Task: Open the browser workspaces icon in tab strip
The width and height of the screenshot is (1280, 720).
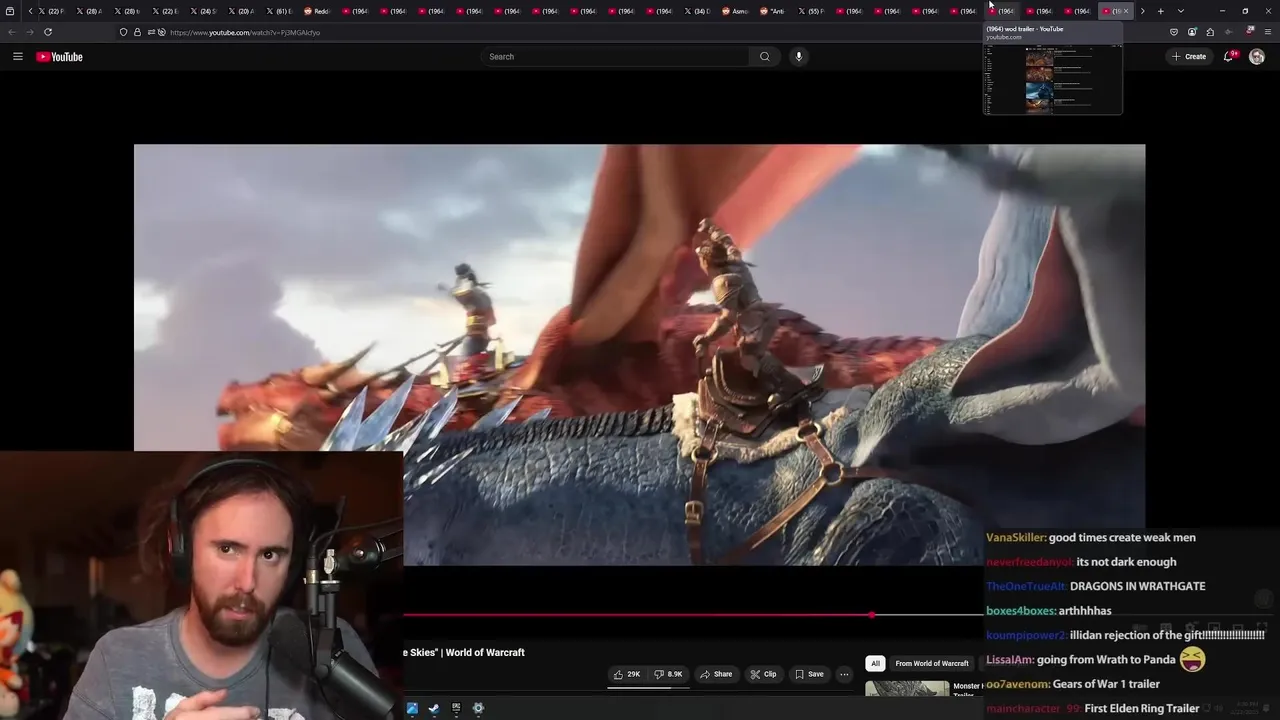Action: 10,11
